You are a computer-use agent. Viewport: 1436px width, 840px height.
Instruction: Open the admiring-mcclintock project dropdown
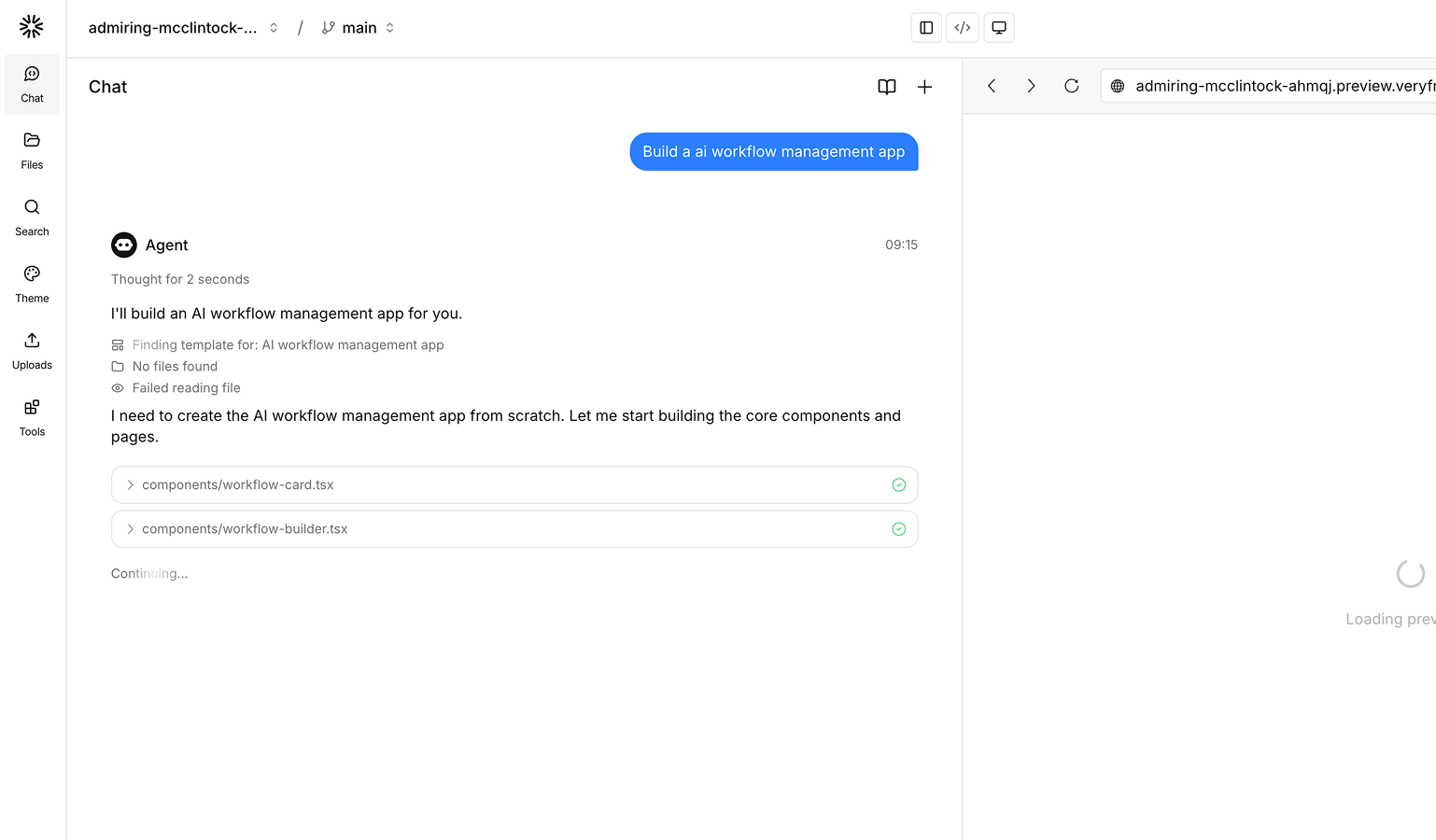click(x=183, y=28)
